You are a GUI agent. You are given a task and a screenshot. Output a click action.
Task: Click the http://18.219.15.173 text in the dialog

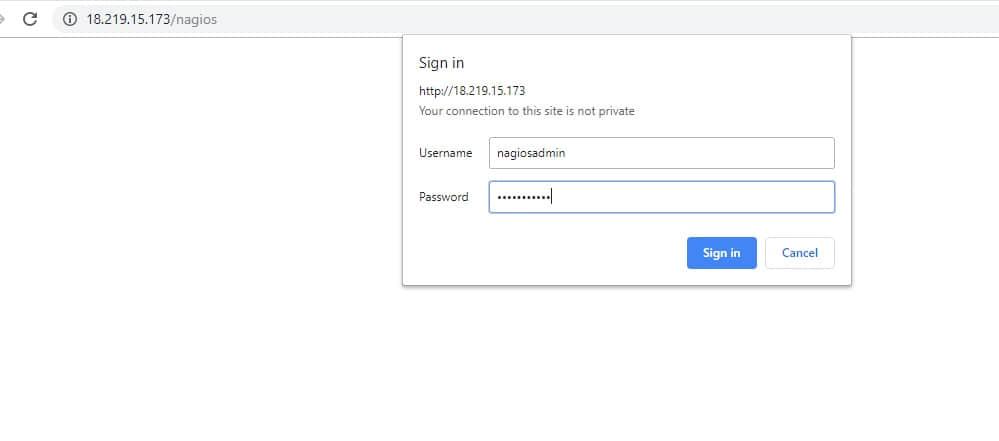472,90
